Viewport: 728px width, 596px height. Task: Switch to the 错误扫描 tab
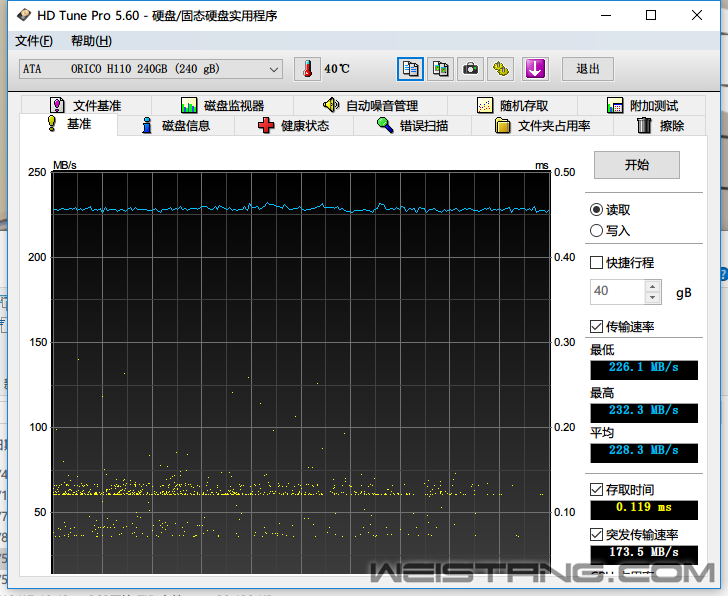412,125
